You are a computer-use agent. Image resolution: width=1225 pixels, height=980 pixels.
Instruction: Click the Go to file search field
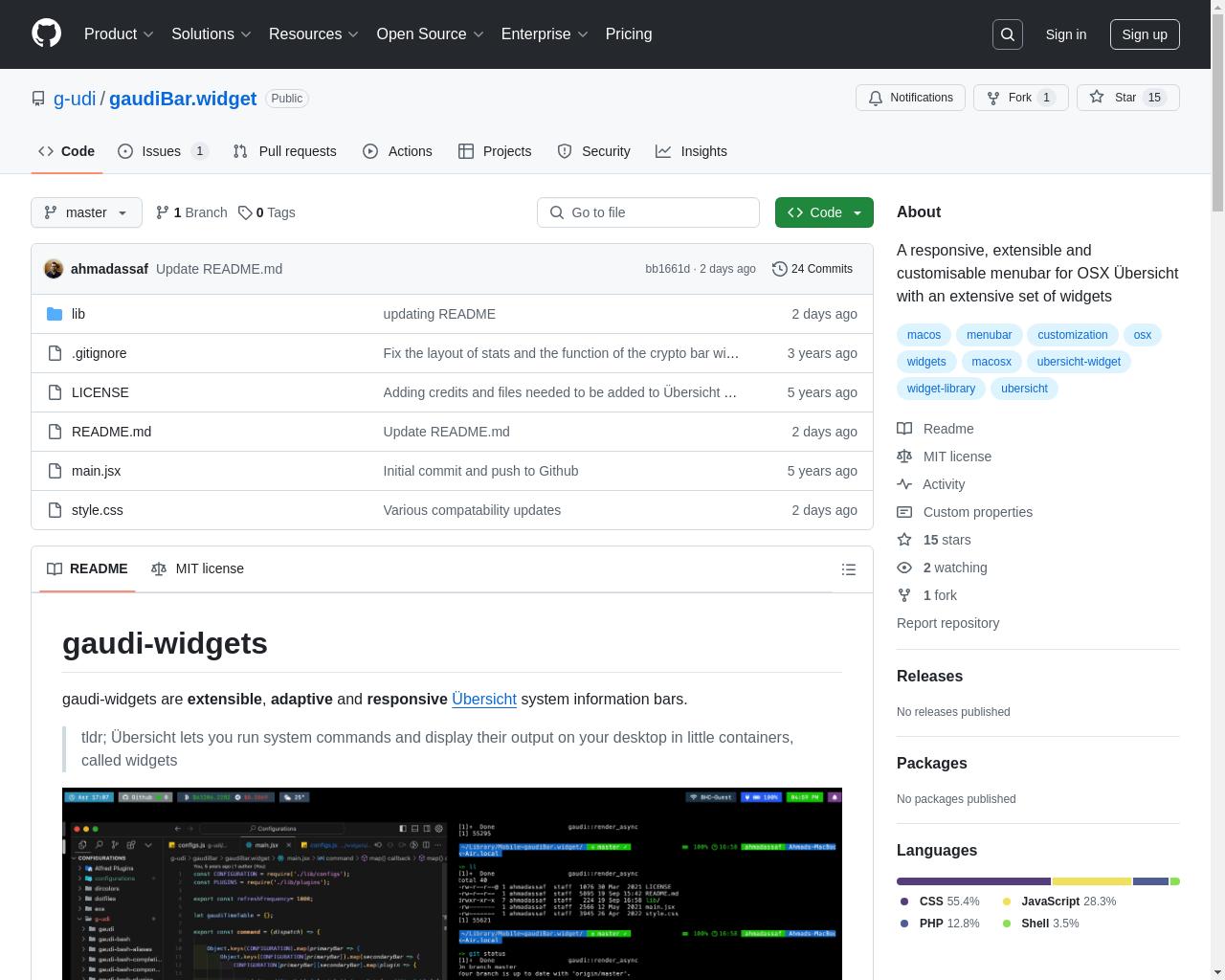point(648,212)
